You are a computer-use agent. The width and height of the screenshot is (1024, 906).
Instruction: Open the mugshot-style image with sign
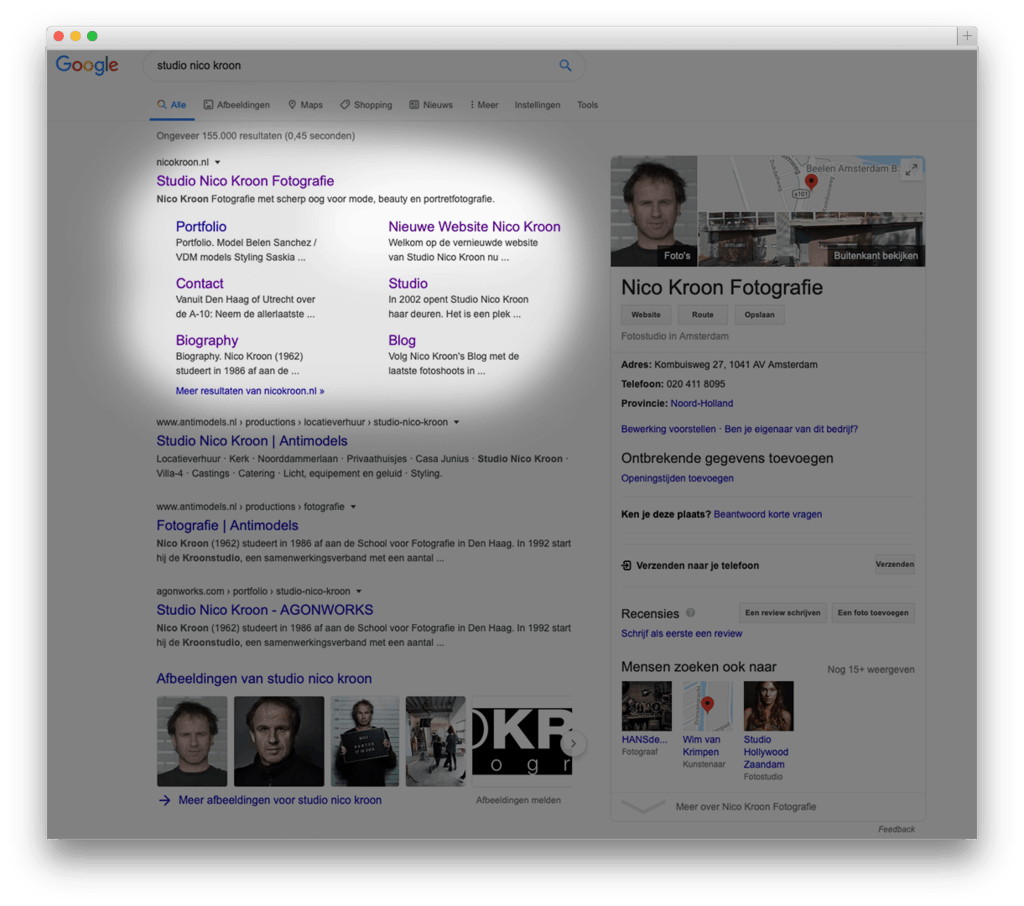click(x=364, y=741)
